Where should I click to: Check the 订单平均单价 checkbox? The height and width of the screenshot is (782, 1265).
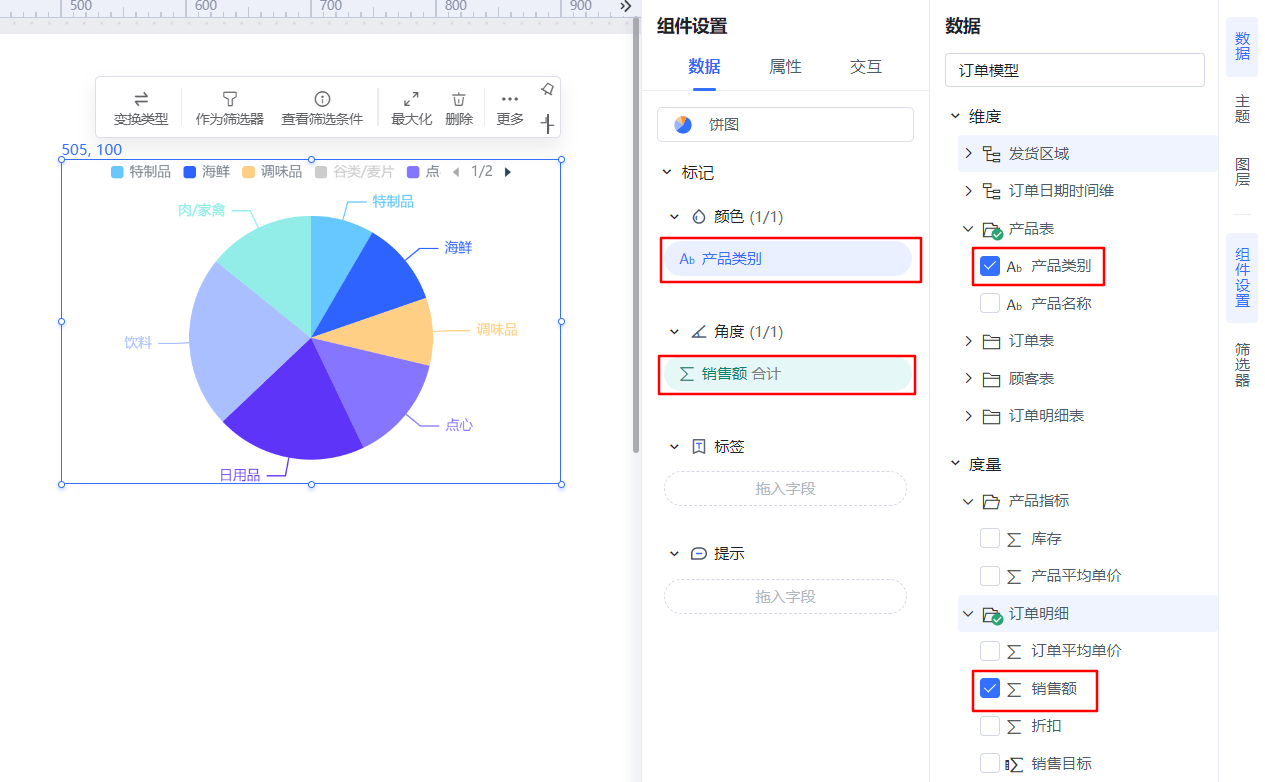click(990, 650)
